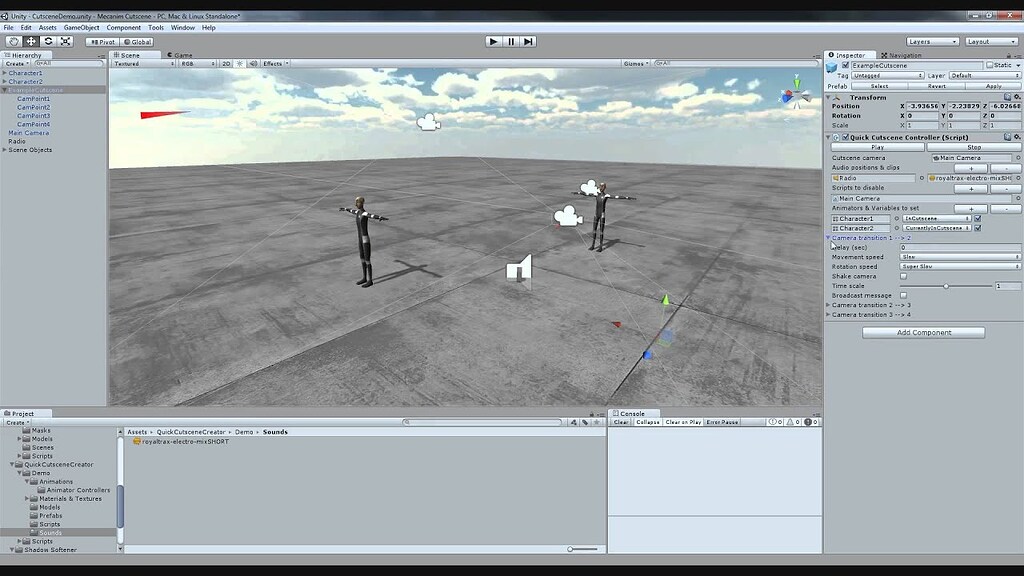Click the gear icon on the Transform component
The image size is (1024, 576).
[x=1016, y=96]
